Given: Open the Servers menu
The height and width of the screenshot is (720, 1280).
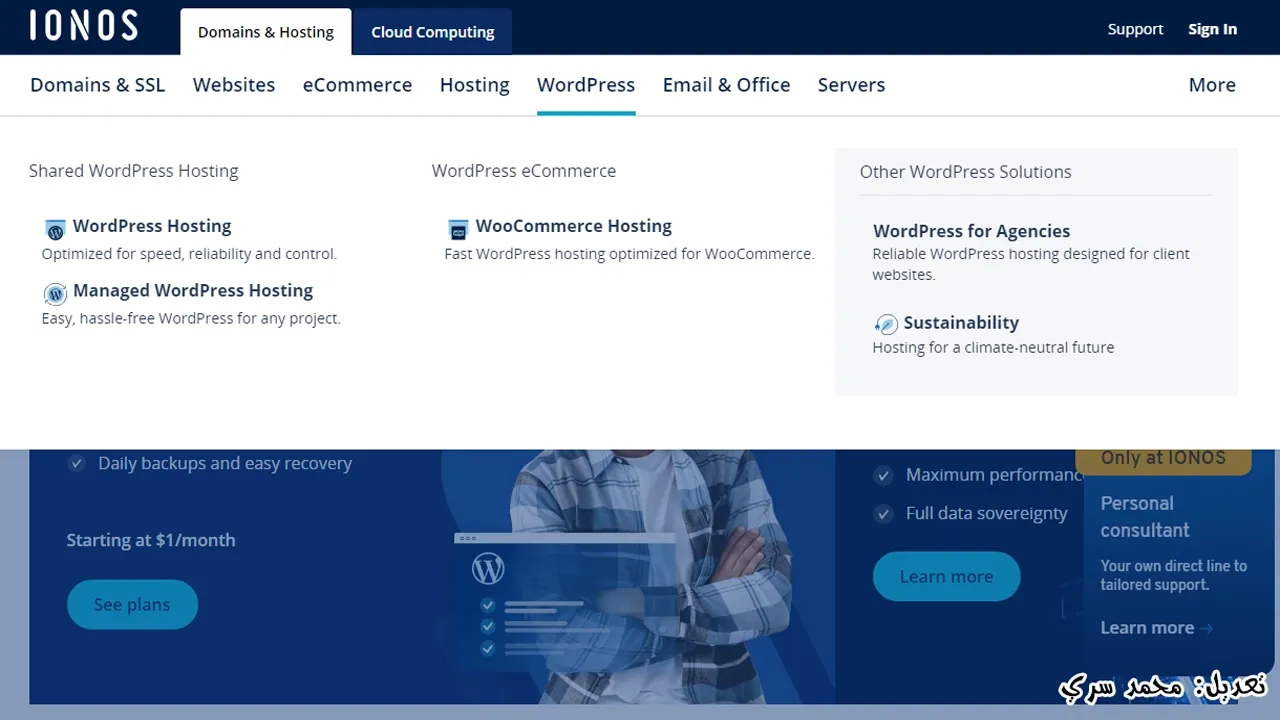Looking at the screenshot, I should click(852, 85).
